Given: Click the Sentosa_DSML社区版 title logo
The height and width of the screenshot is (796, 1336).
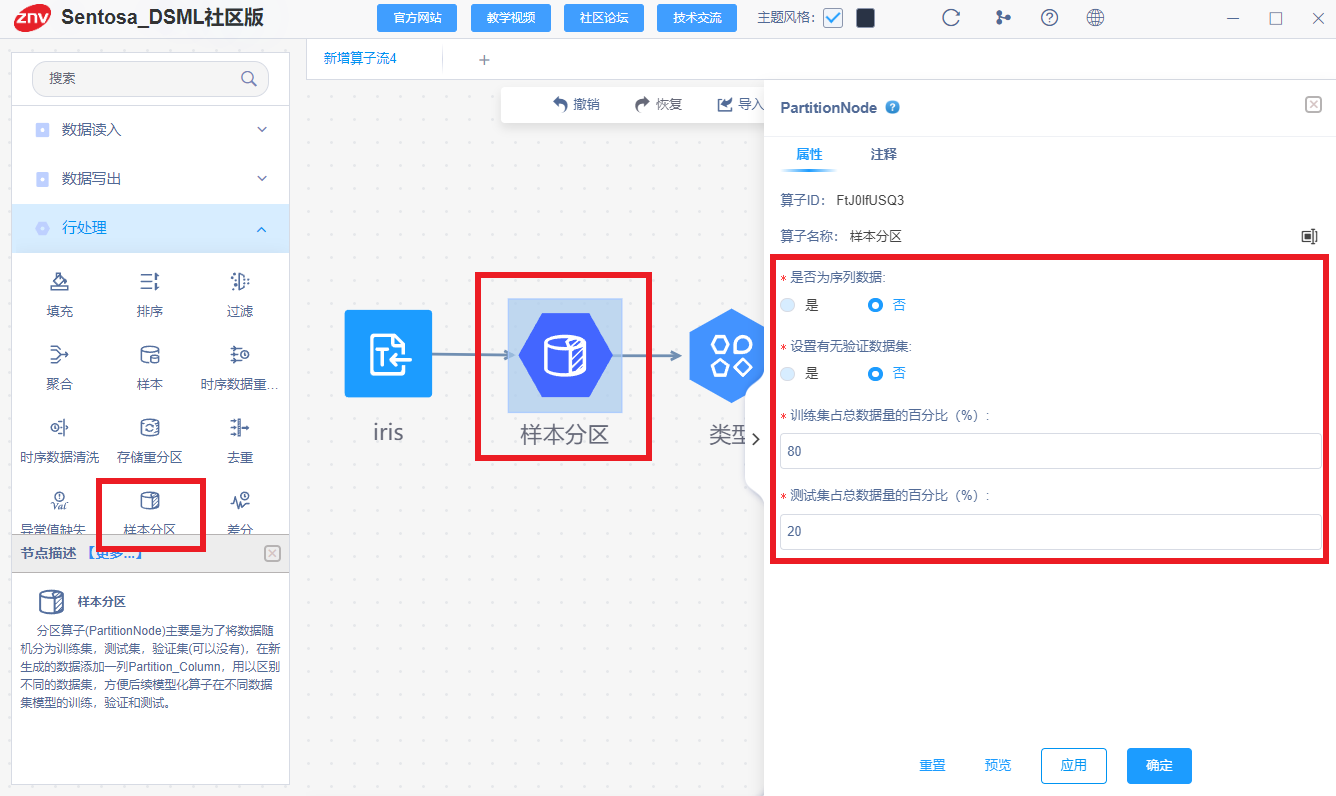Looking at the screenshot, I should click(138, 17).
